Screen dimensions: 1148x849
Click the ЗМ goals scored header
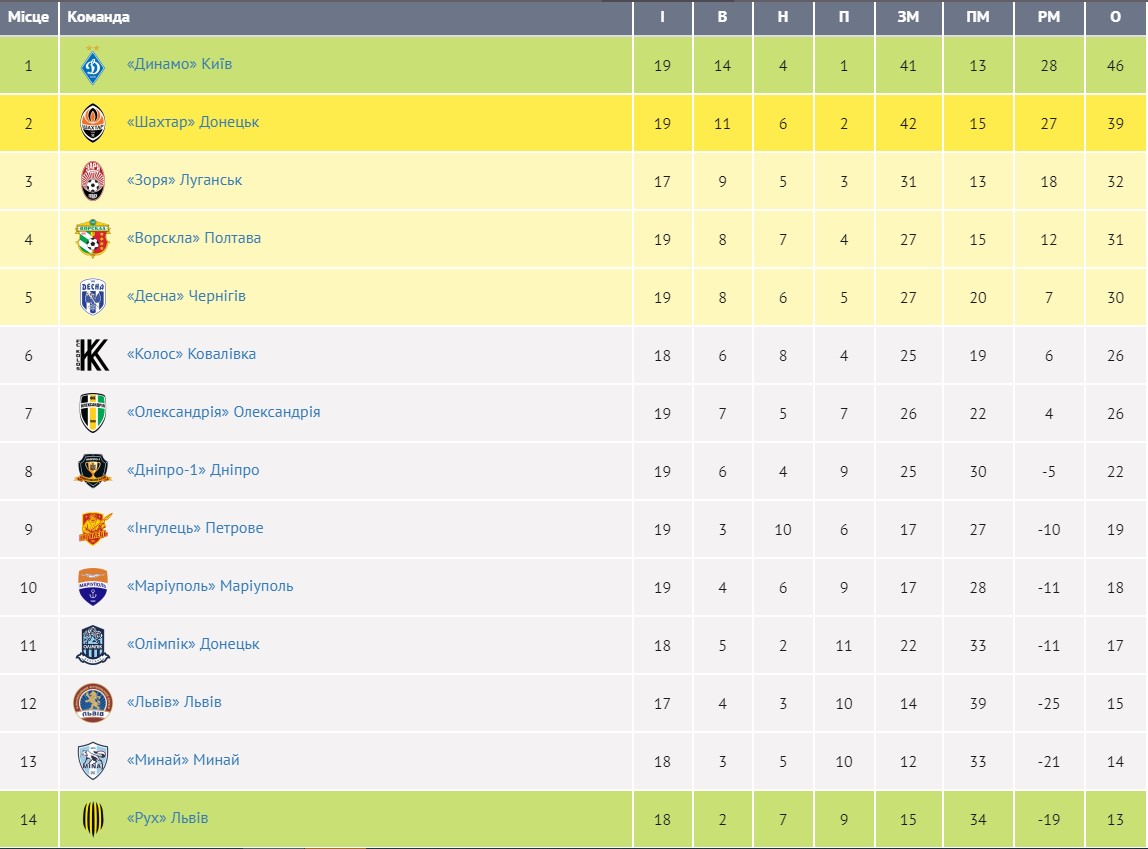pos(907,17)
